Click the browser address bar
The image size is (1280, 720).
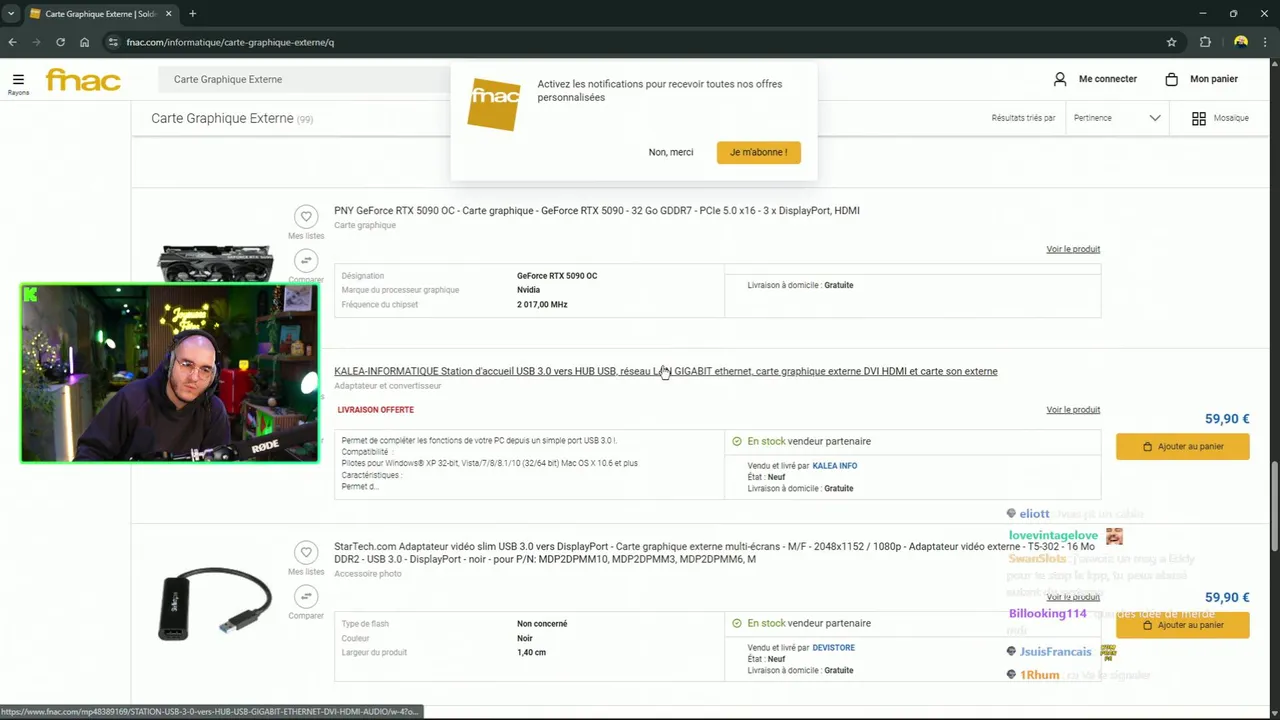[x=640, y=42]
